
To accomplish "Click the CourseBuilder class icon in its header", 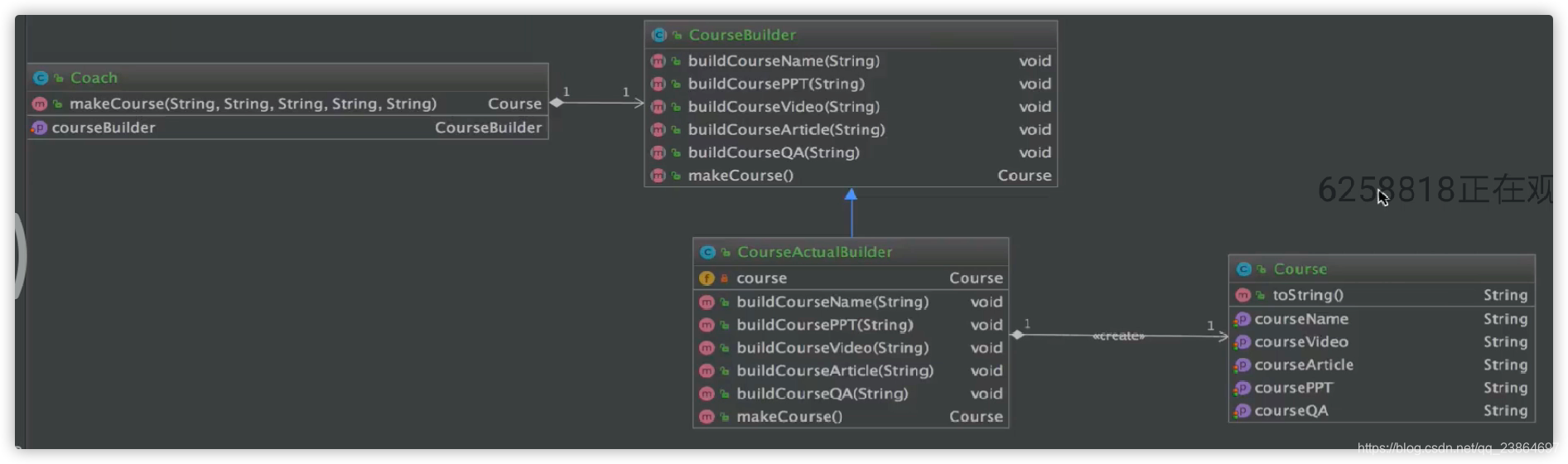I will pos(659,35).
